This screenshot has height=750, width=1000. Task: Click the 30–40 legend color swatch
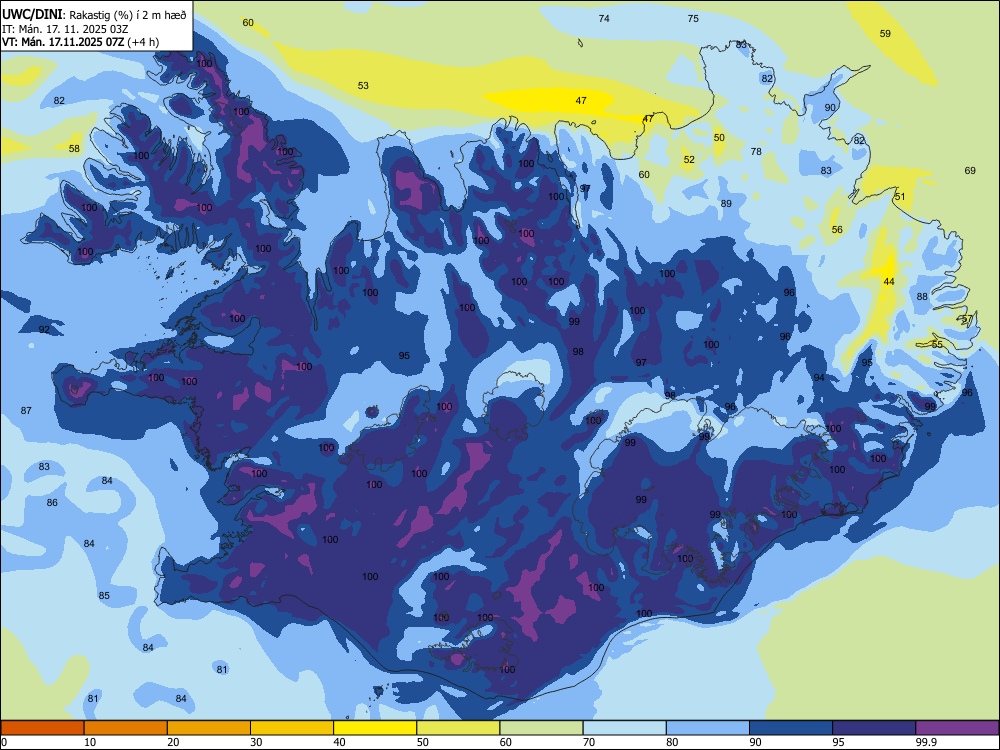pos(292,728)
